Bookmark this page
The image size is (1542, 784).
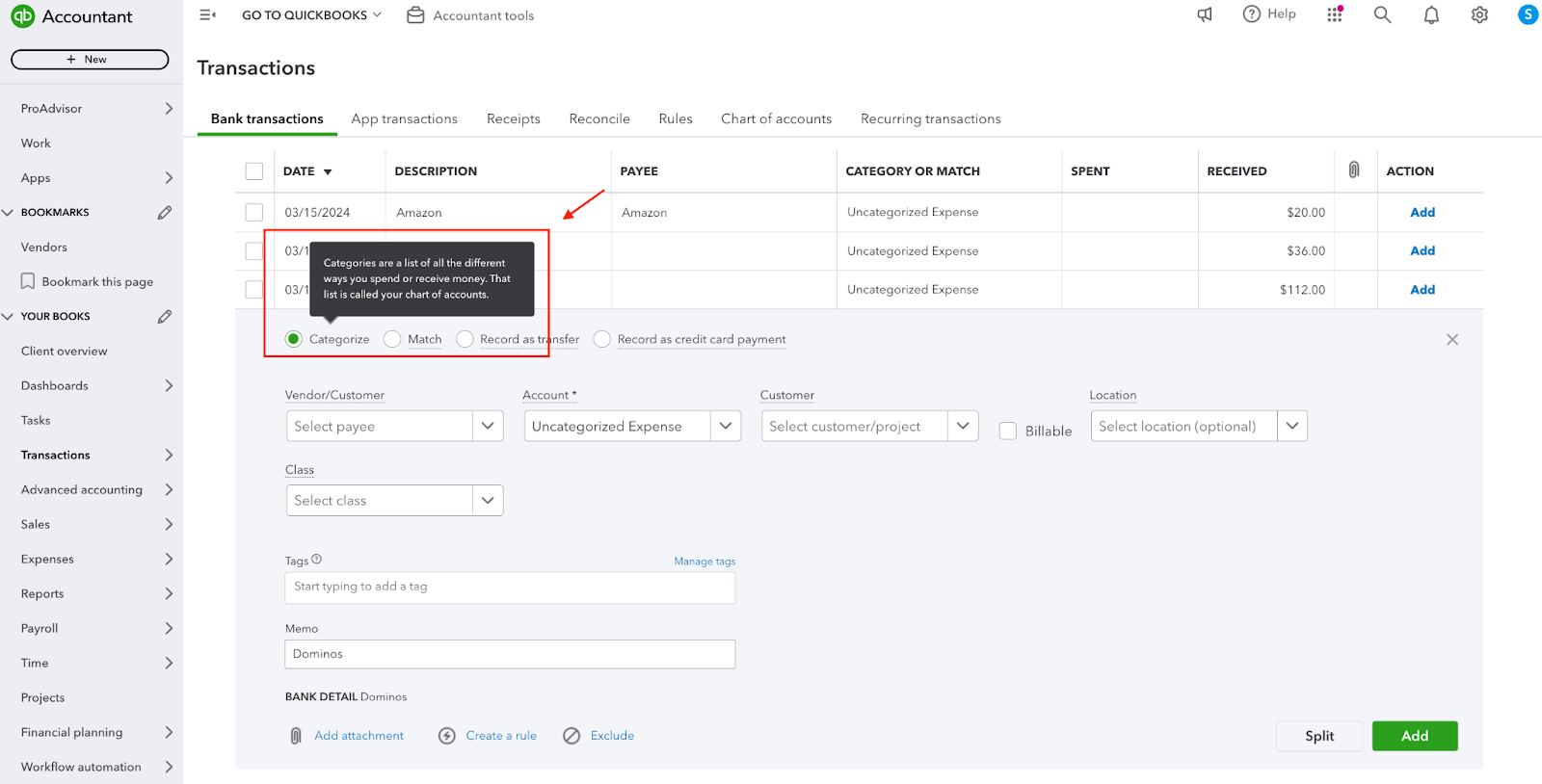[87, 281]
